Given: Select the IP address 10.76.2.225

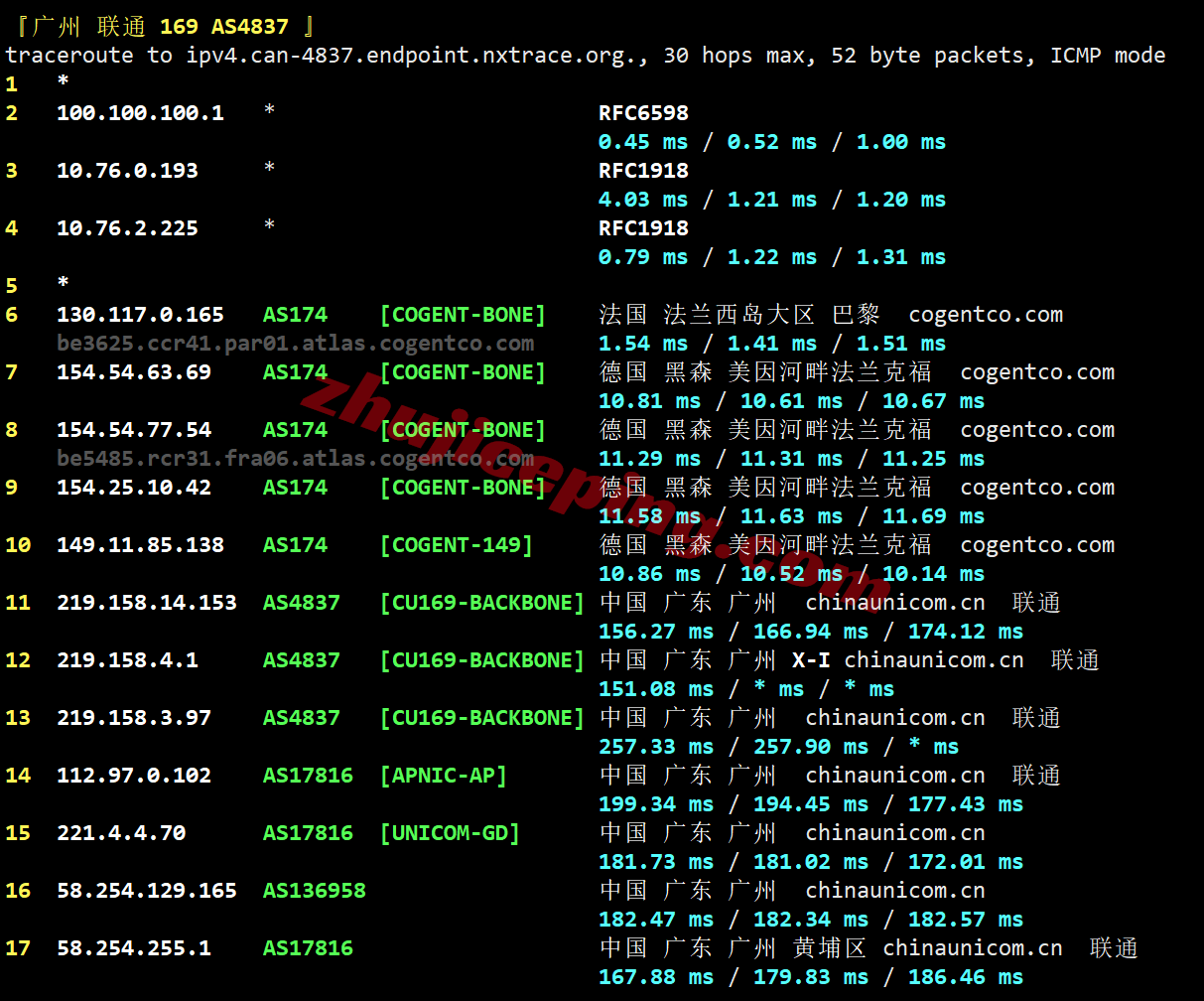Looking at the screenshot, I should point(127,228).
